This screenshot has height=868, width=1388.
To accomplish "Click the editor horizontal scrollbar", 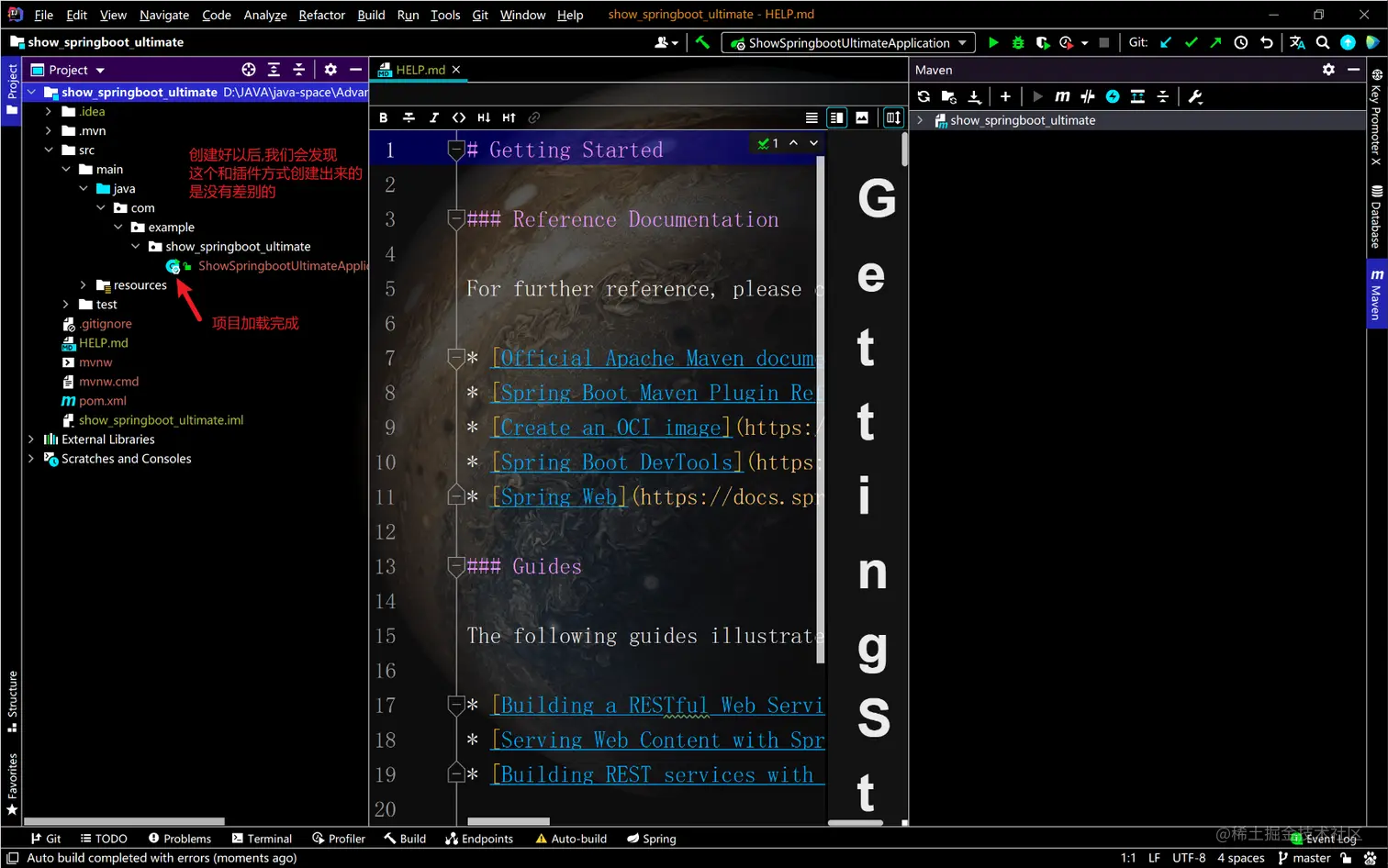I will 509,821.
